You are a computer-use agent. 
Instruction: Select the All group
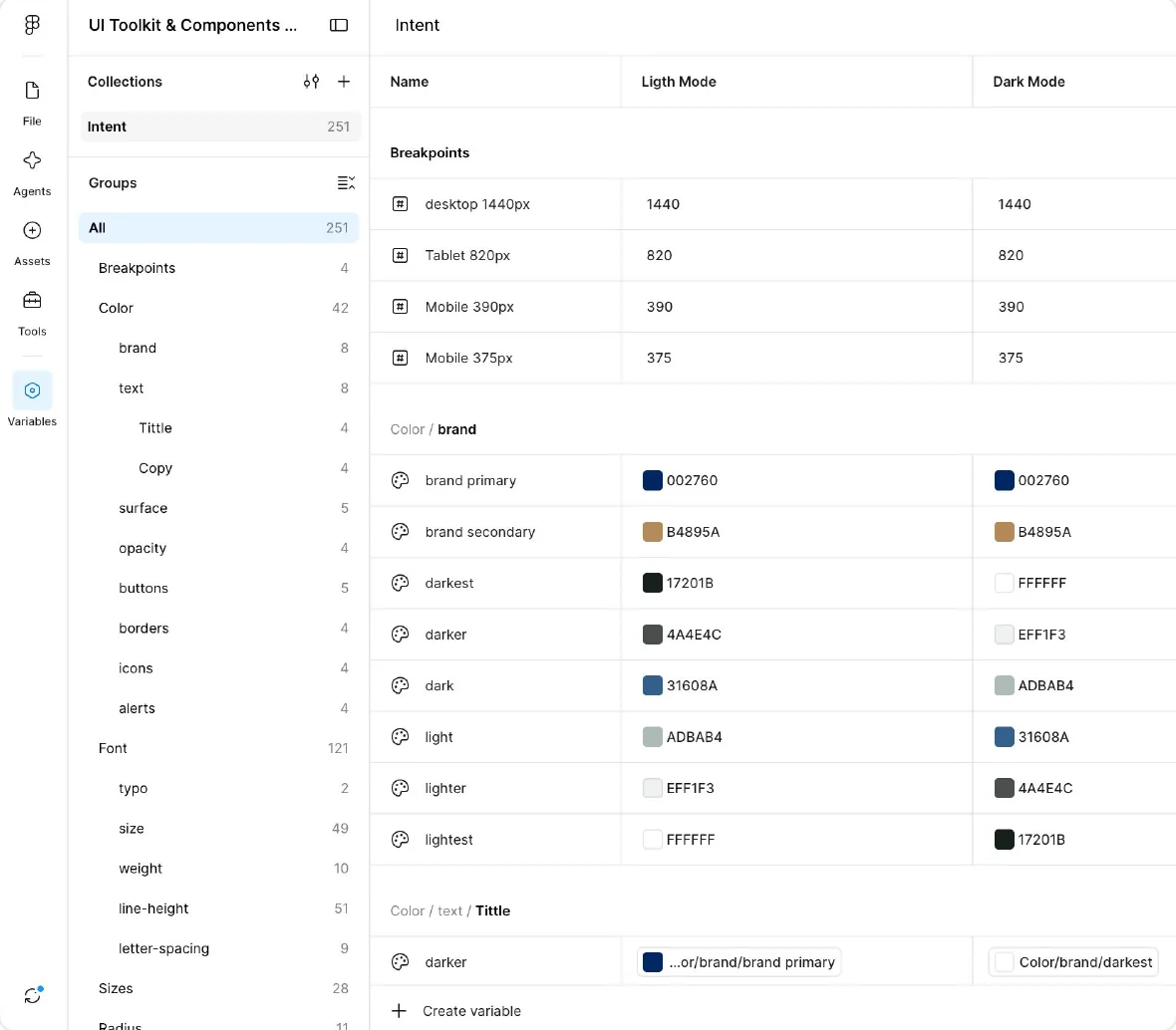tap(218, 228)
